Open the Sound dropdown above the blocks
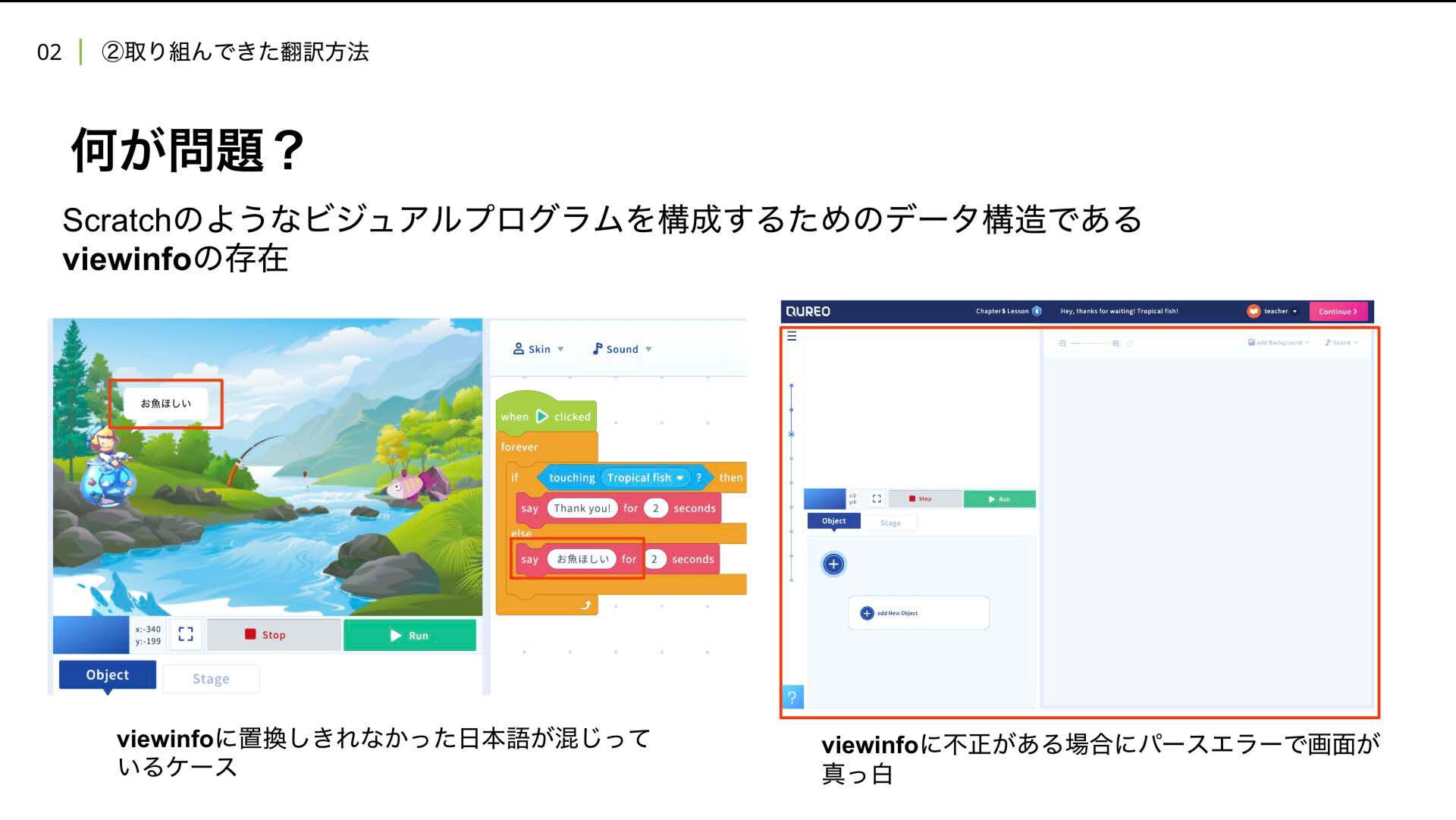Viewport: 1456px width, 820px height. [x=622, y=349]
